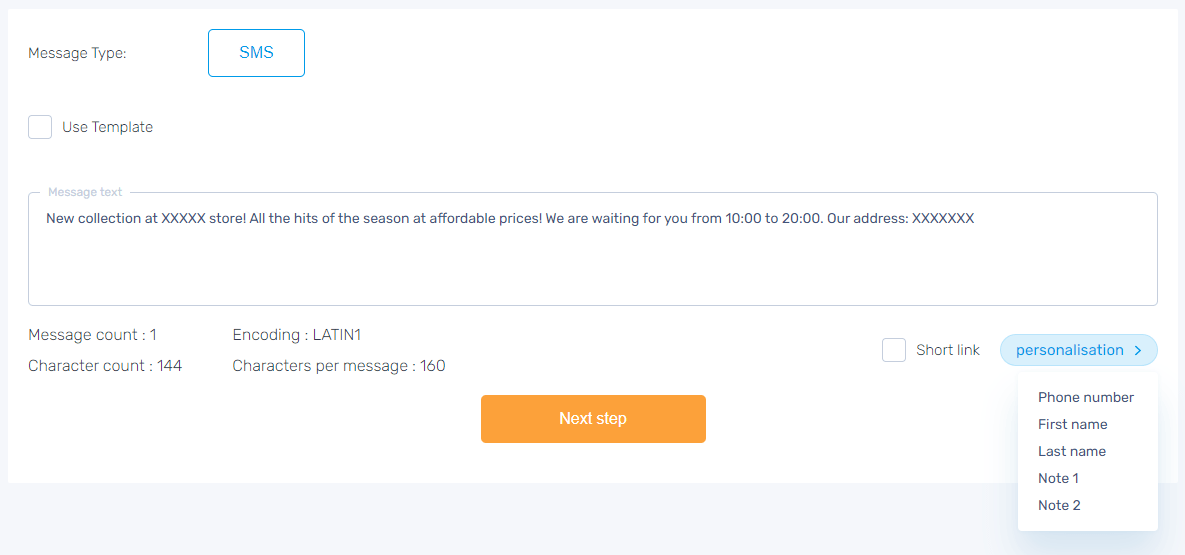Click the 'Message Type:' label
The height and width of the screenshot is (555, 1185).
coord(77,53)
